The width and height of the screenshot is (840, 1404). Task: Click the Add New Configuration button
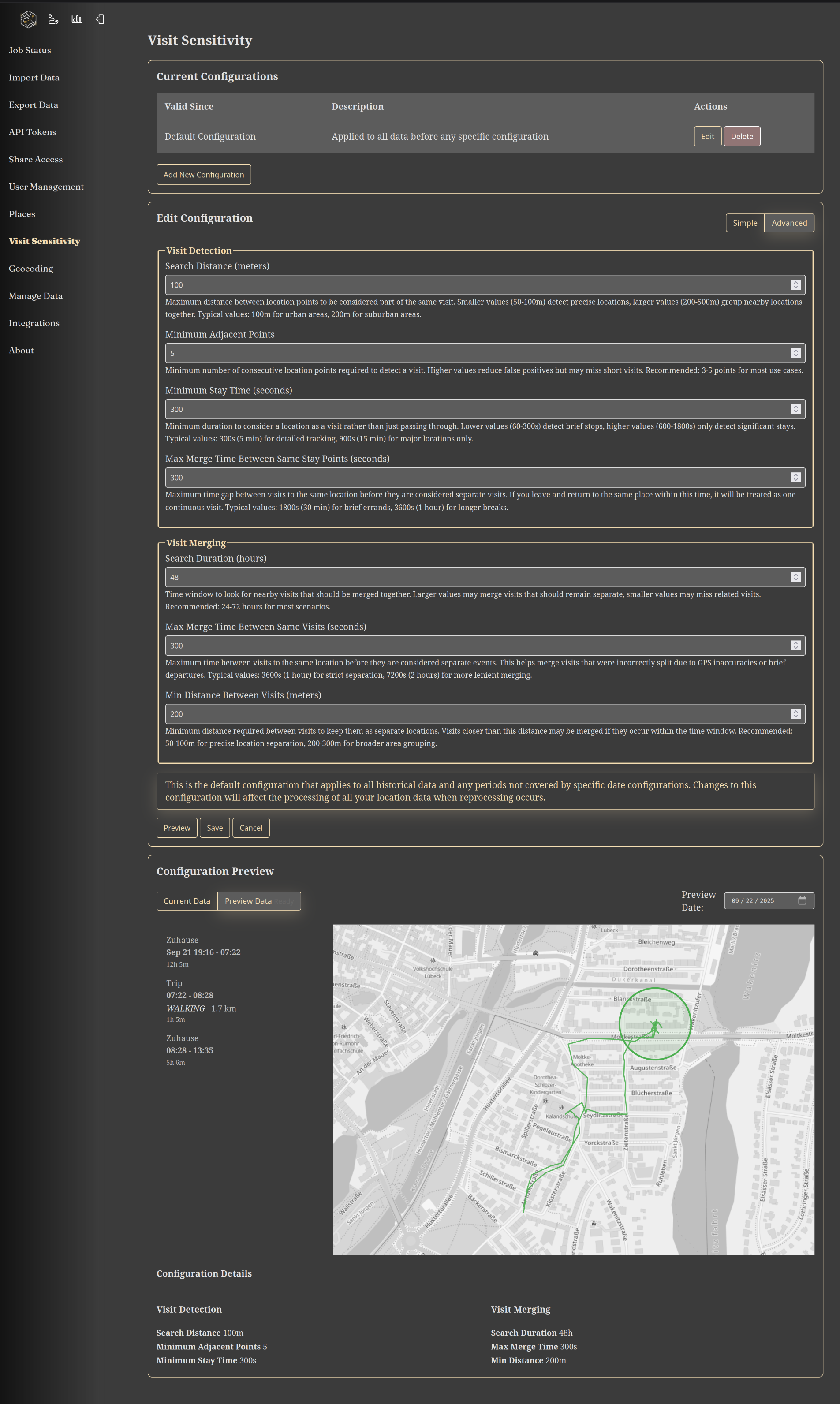[204, 175]
